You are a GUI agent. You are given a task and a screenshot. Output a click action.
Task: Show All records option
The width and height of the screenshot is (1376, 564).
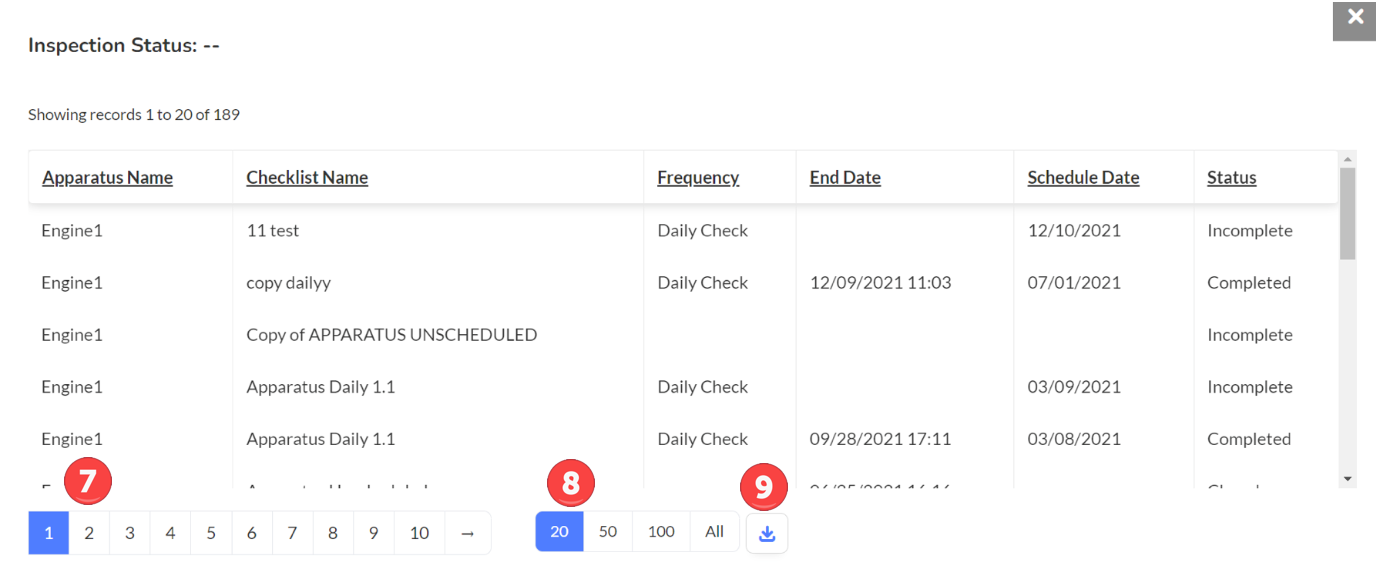(x=714, y=532)
